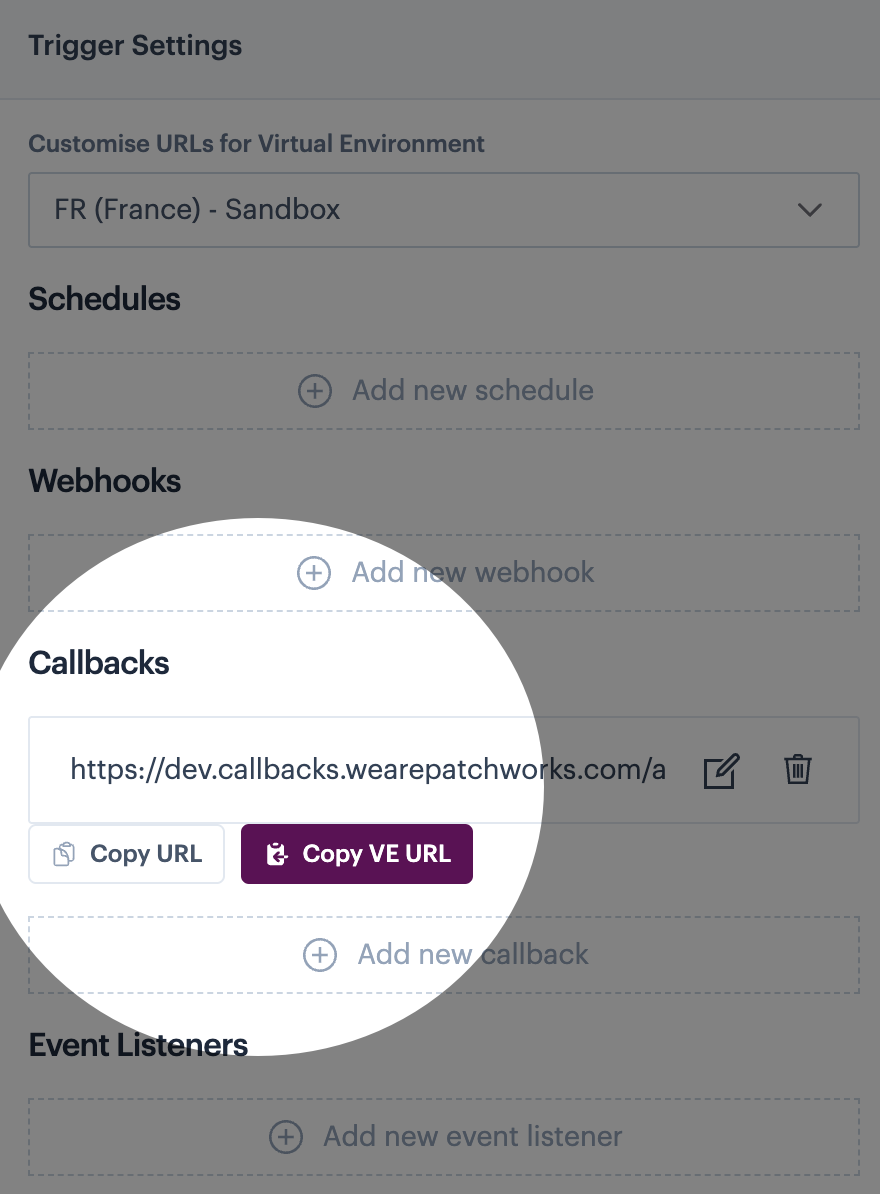
Task: Choose the Add new webhook label
Action: (x=472, y=573)
